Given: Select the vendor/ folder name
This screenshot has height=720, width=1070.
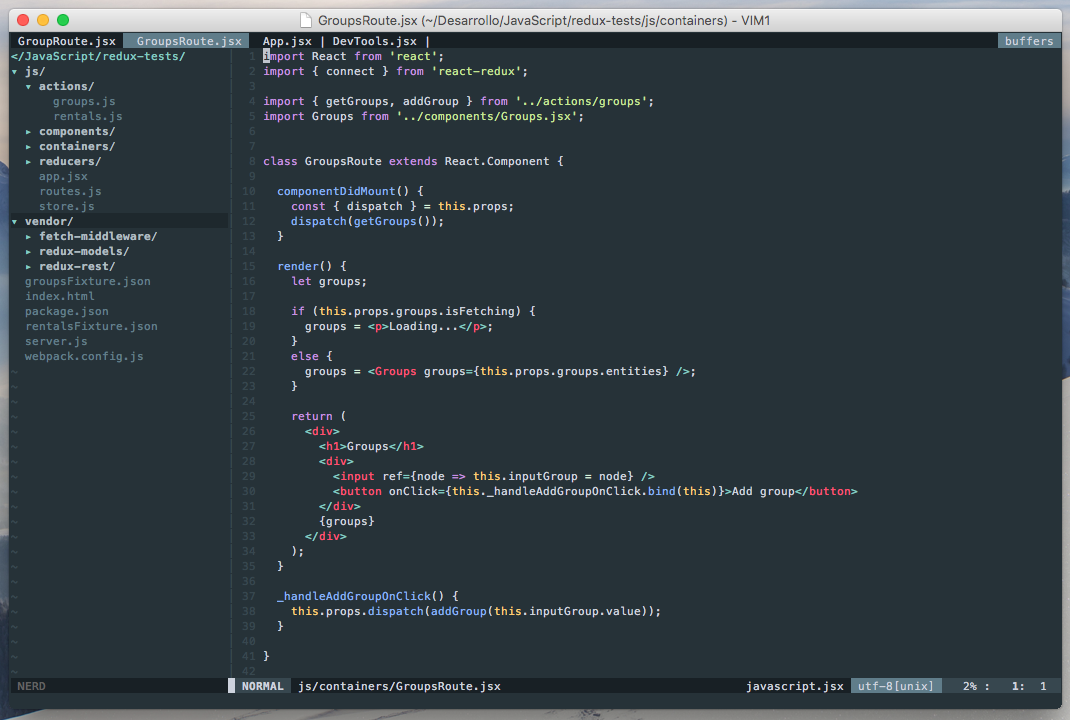Looking at the screenshot, I should tap(49, 222).
